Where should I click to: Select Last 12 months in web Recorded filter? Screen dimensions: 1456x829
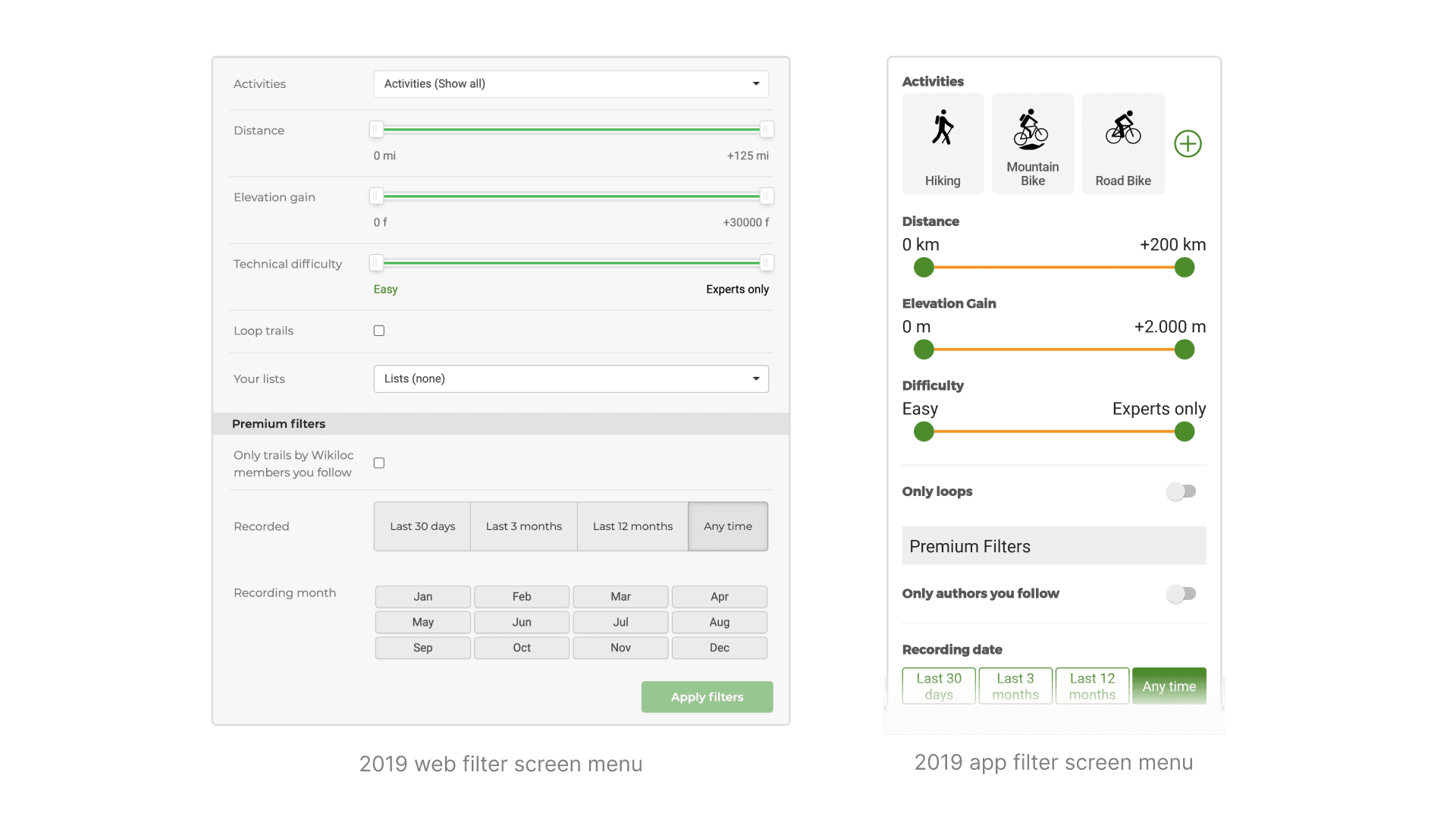pos(632,526)
